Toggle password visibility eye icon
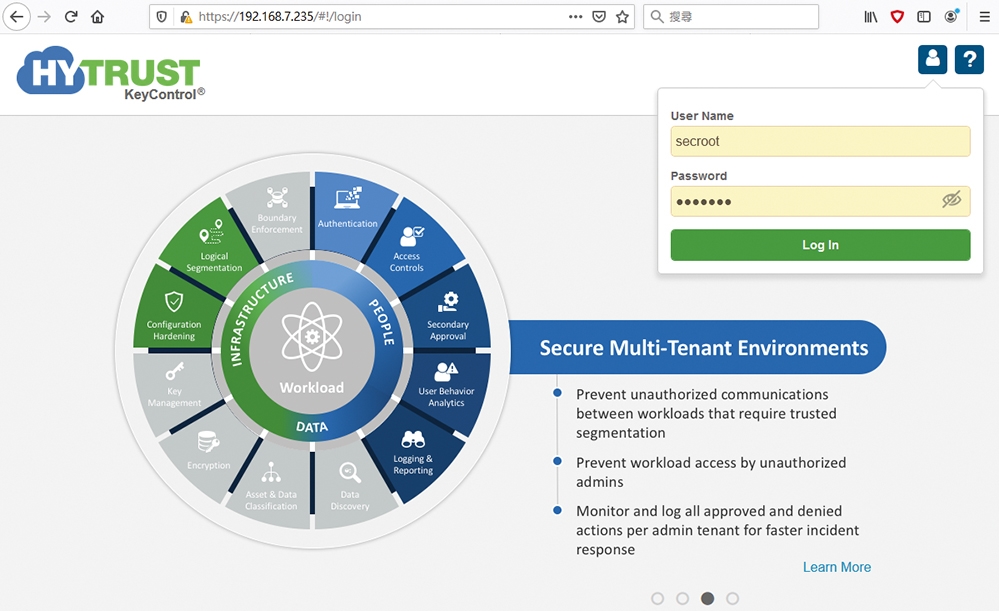 coord(951,200)
